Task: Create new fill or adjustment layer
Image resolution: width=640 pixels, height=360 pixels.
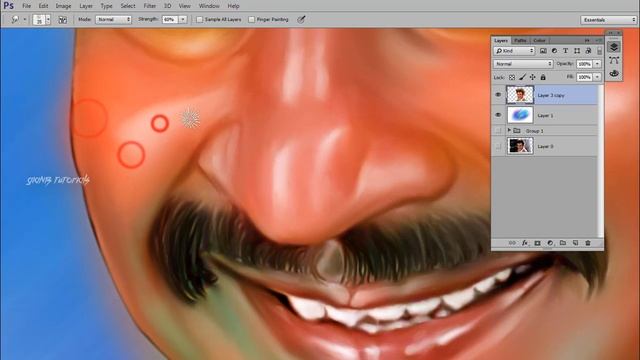Action: (x=550, y=243)
